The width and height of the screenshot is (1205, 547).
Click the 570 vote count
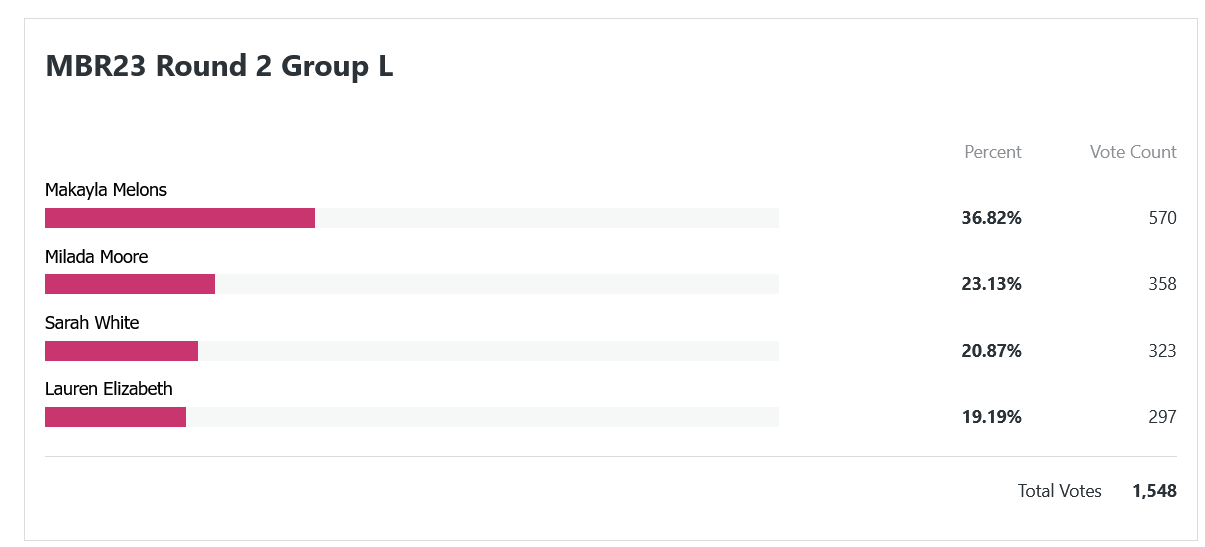[x=1162, y=218]
